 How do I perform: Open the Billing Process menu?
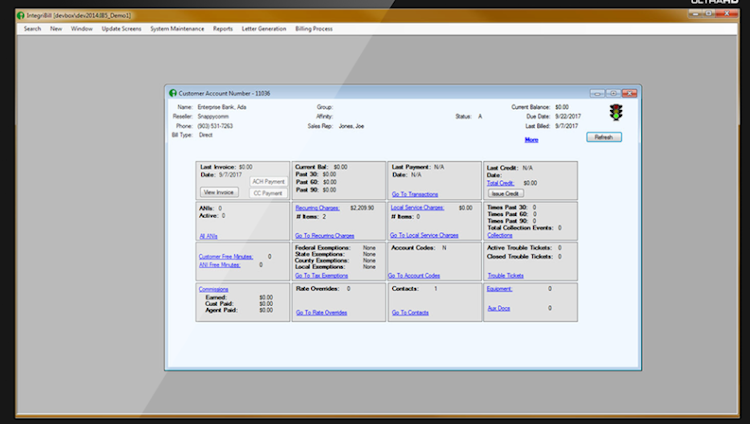pyautogui.click(x=314, y=29)
